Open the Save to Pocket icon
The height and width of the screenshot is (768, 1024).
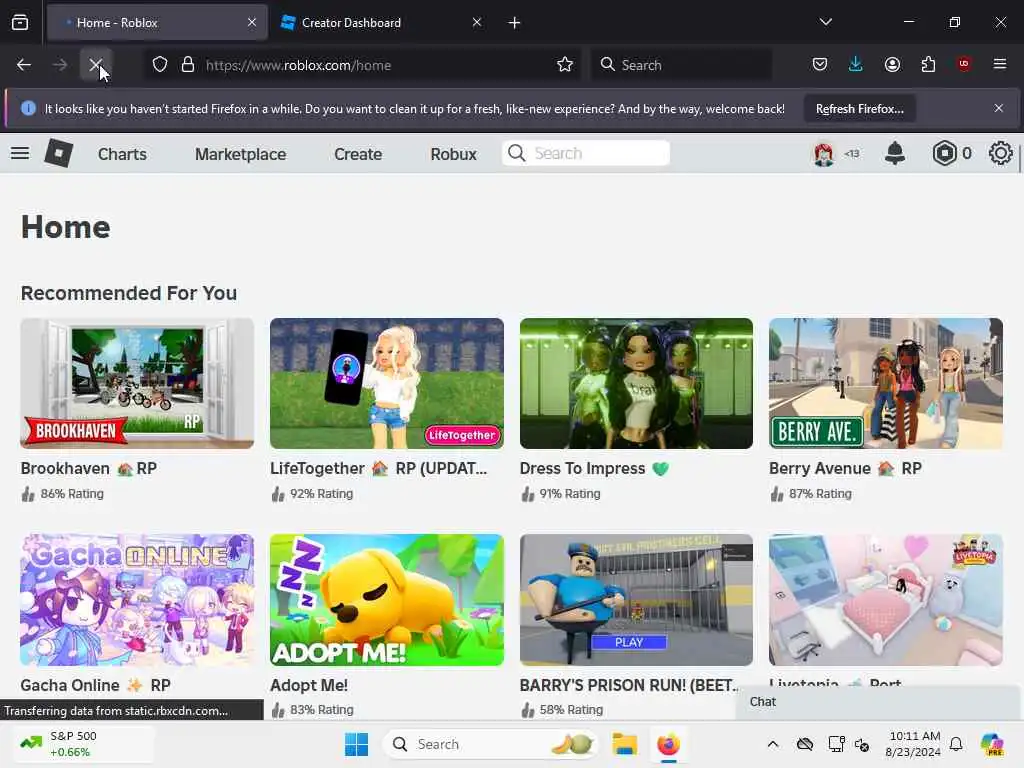tap(820, 64)
